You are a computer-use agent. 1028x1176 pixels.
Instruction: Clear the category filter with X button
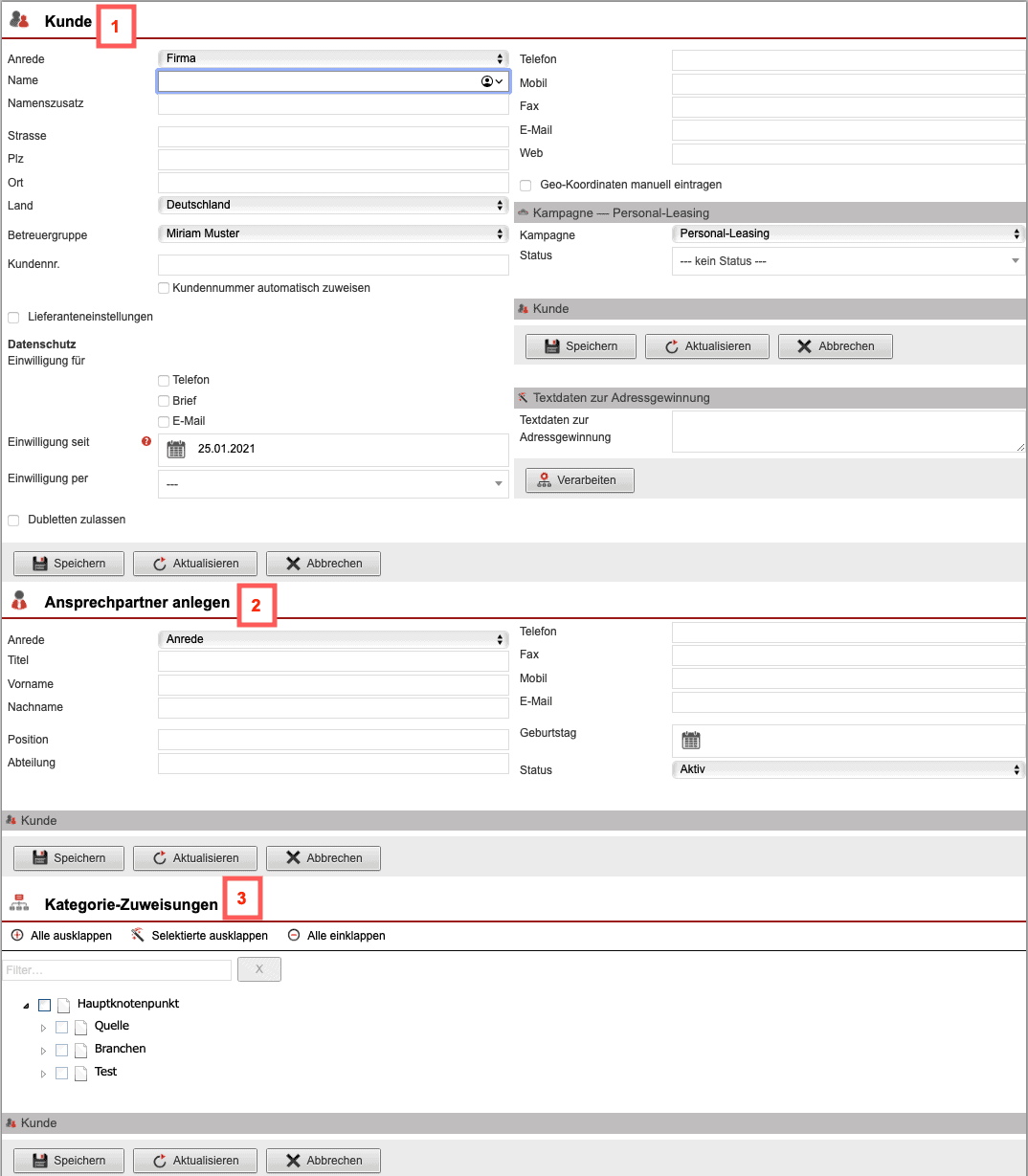(x=259, y=969)
